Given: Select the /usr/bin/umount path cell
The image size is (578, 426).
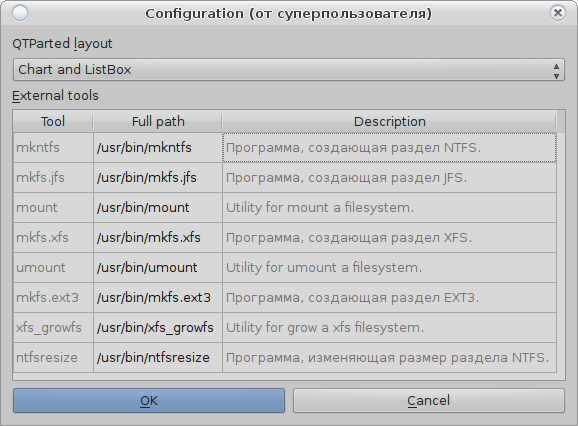Looking at the screenshot, I should (158, 268).
